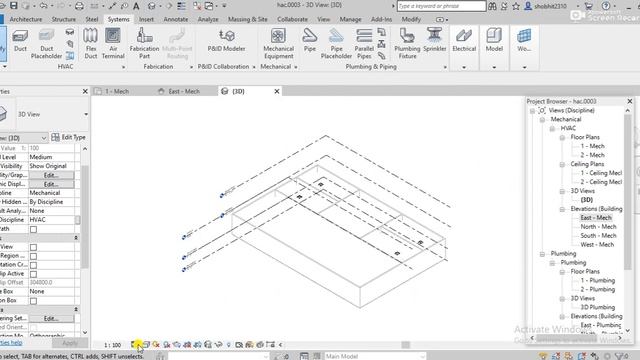The height and width of the screenshot is (360, 640).
Task: Click the drawing area horizontal scrollbar thumb
Action: (405, 345)
